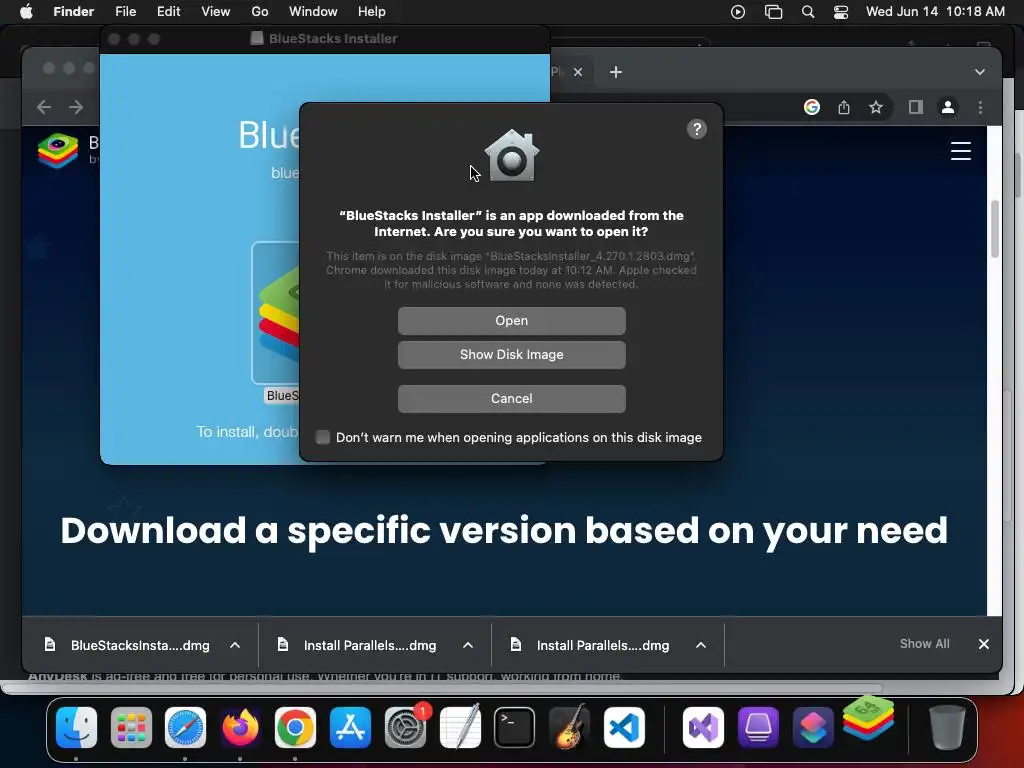Open Visual Studio from the Dock
Viewport: 1024px width, 768px height.
[703, 728]
